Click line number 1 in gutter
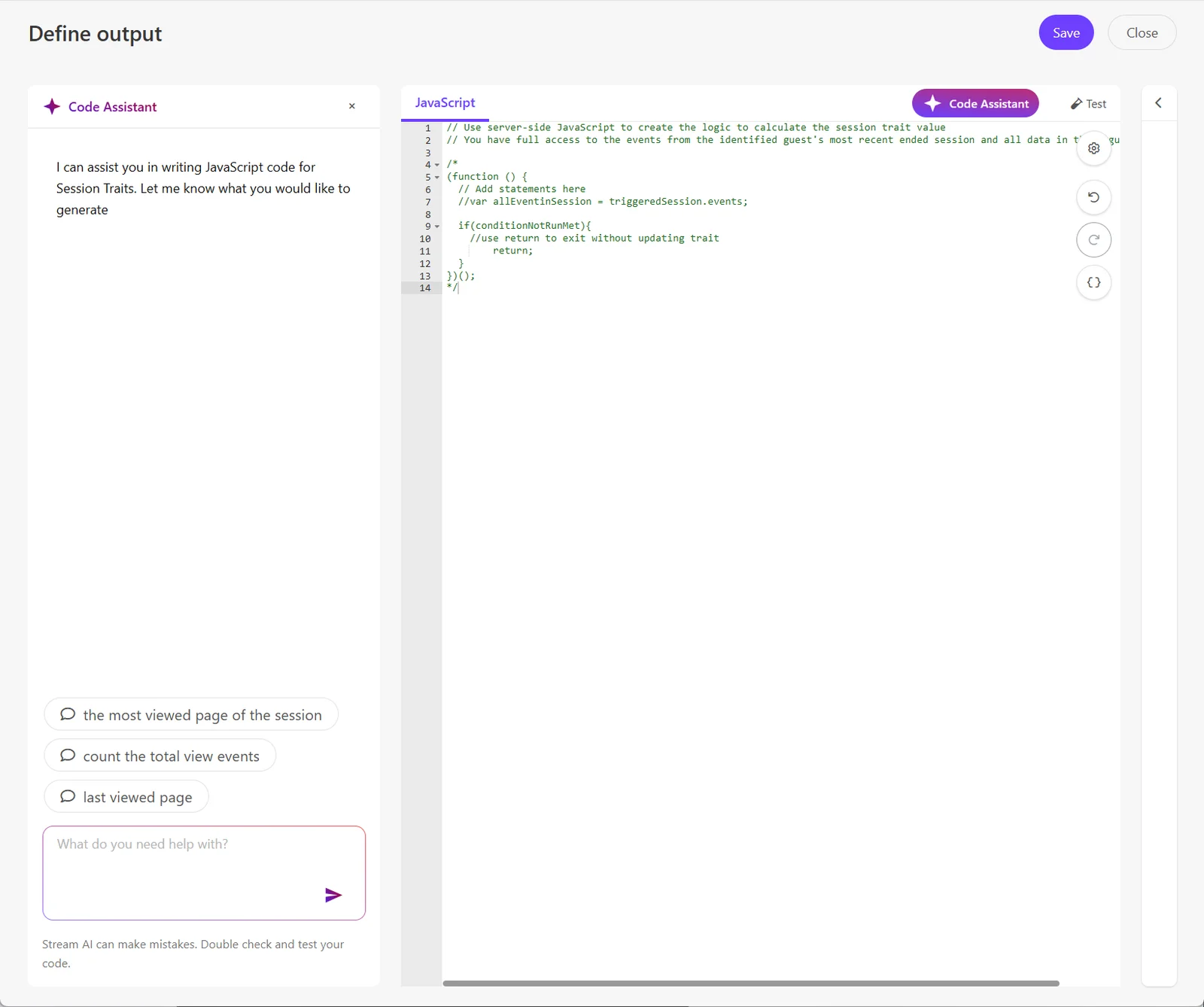1204x1007 pixels. (x=428, y=128)
